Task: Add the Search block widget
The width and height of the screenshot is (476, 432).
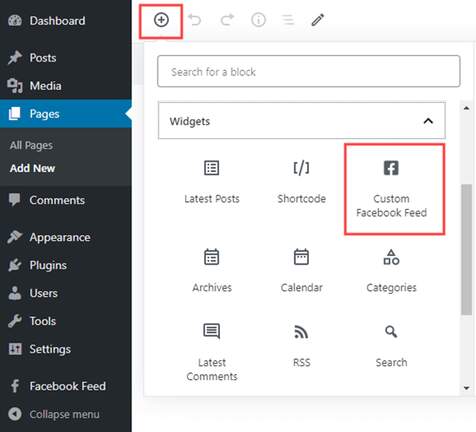Action: click(x=391, y=346)
